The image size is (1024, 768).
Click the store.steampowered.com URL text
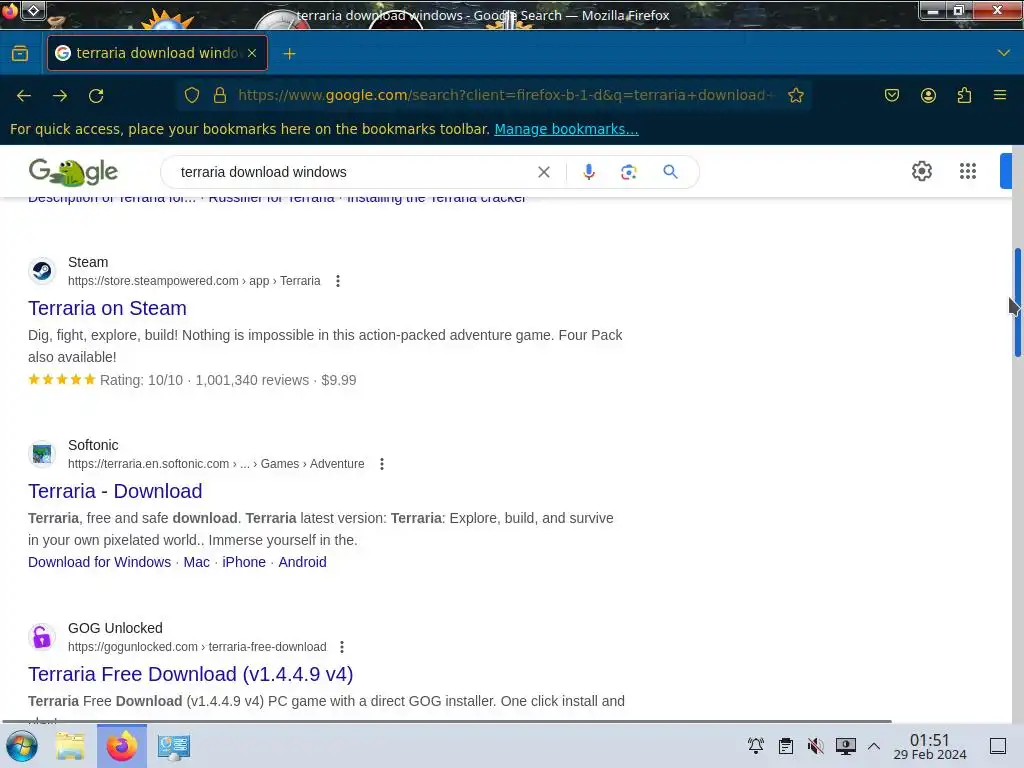(194, 281)
